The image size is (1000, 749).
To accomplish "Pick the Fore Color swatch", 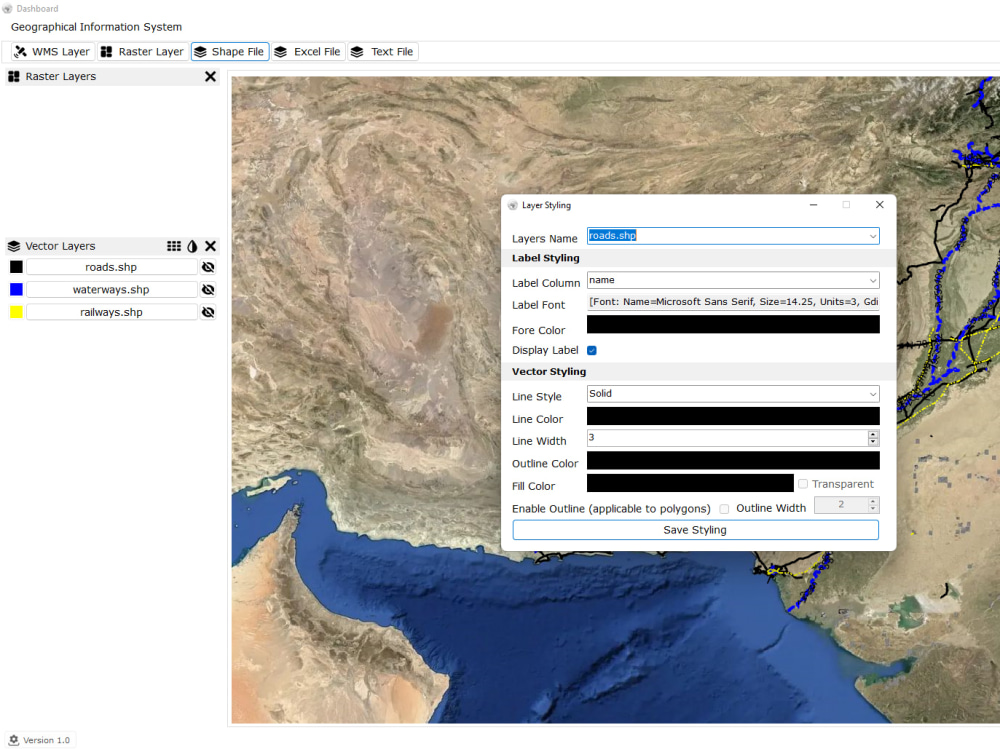I will (x=733, y=324).
